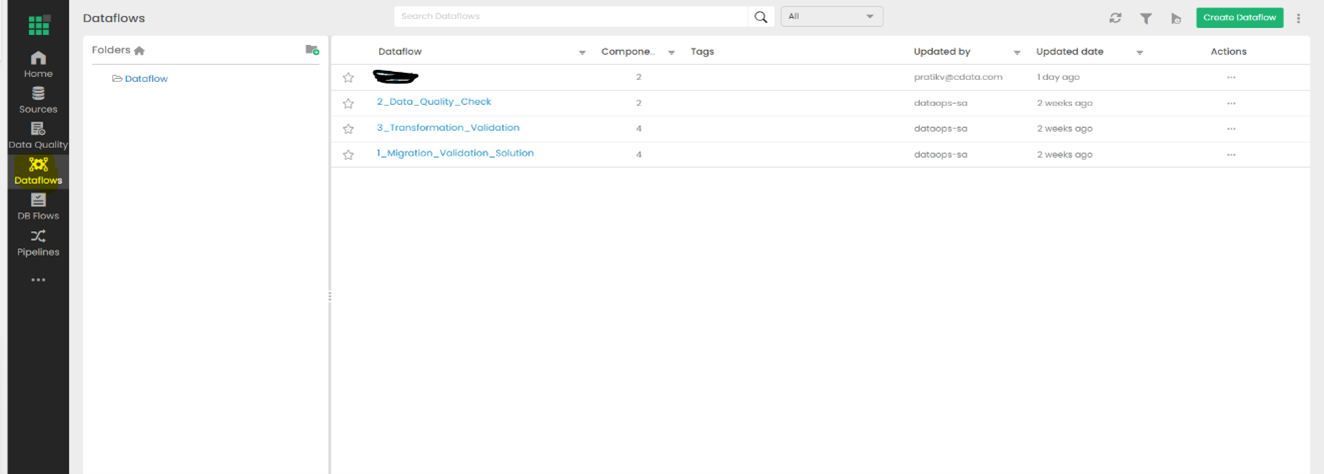Open the Dataflow column header dropdown arrow
1324x474 pixels.
point(582,52)
